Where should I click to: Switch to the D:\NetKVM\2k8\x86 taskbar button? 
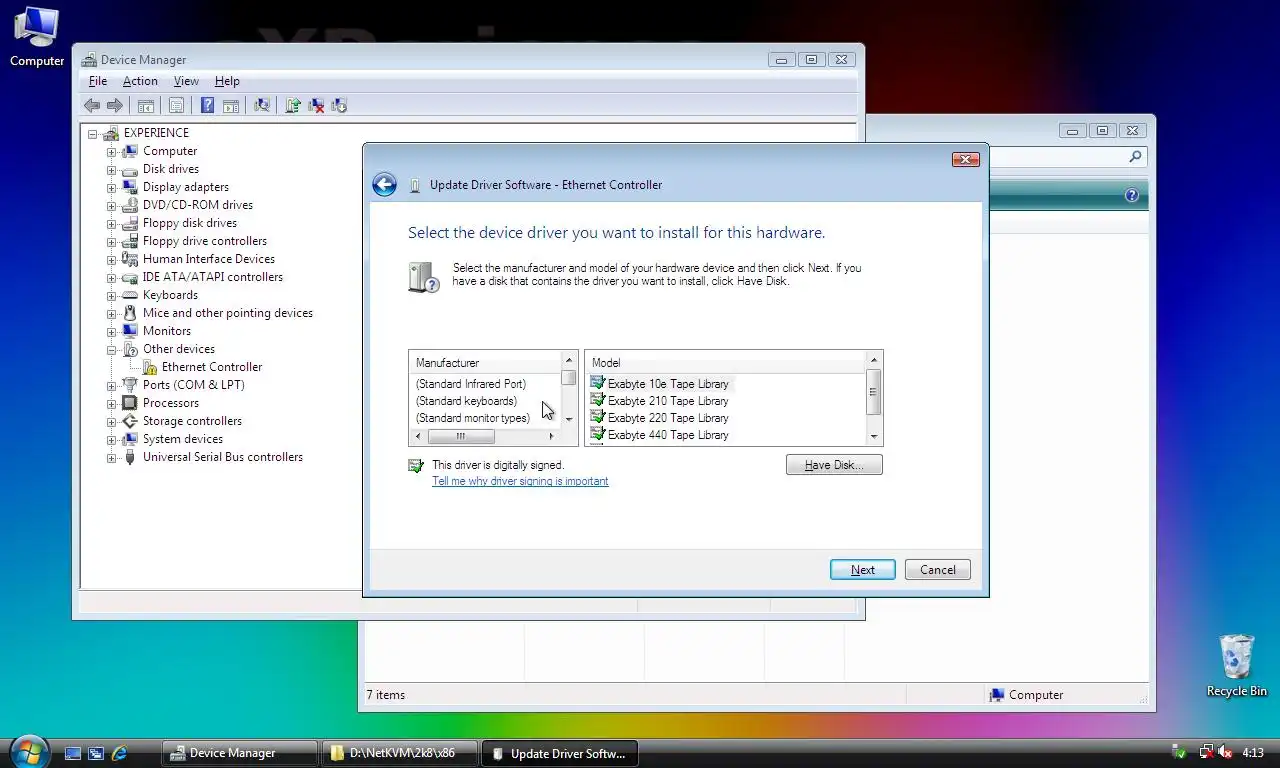[x=400, y=753]
